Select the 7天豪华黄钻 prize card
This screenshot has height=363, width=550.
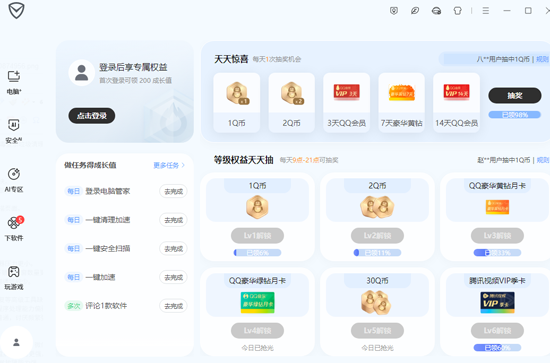point(402,103)
